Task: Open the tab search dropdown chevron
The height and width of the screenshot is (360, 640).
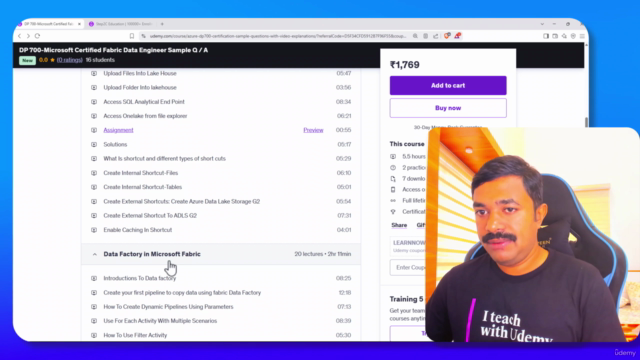Action: 542,24
